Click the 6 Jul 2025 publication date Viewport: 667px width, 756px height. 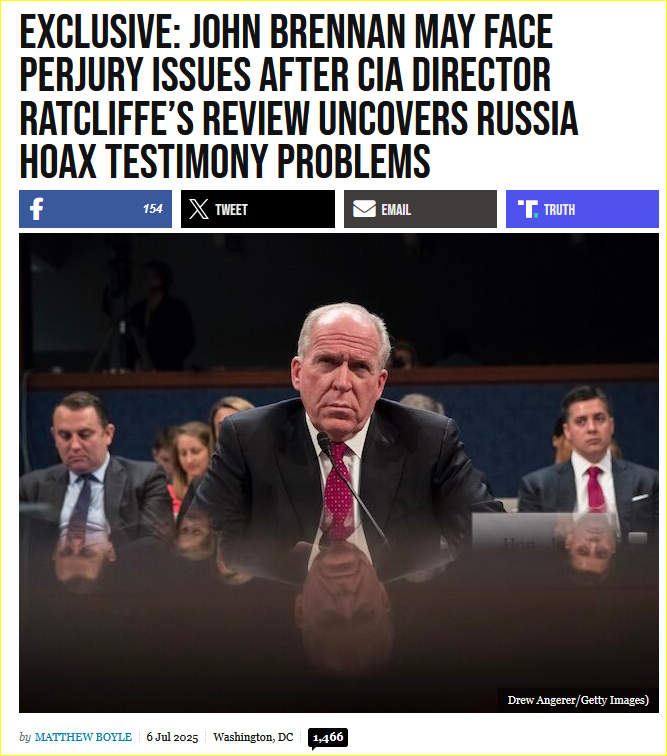(x=172, y=737)
